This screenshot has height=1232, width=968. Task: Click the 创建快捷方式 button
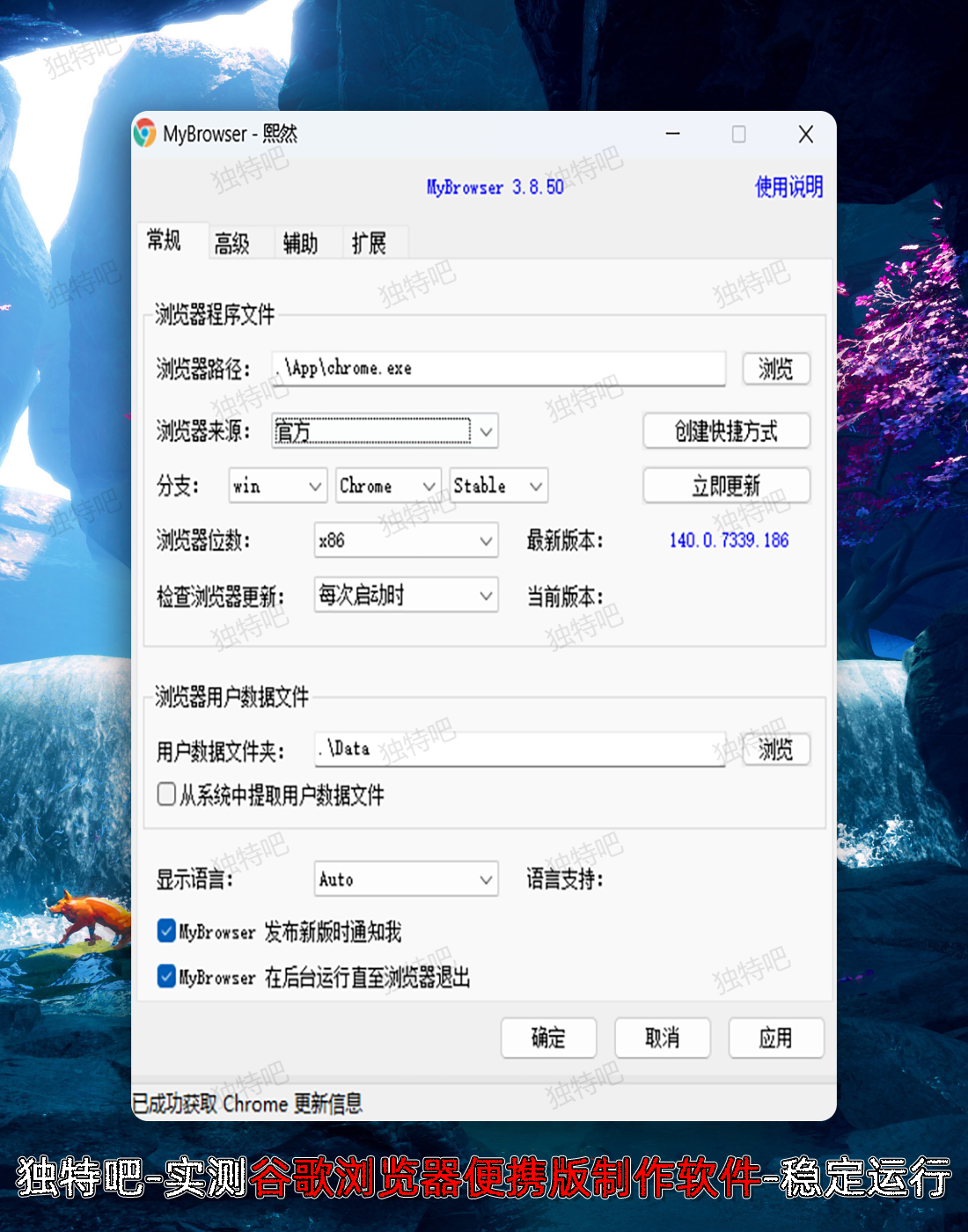click(x=727, y=431)
